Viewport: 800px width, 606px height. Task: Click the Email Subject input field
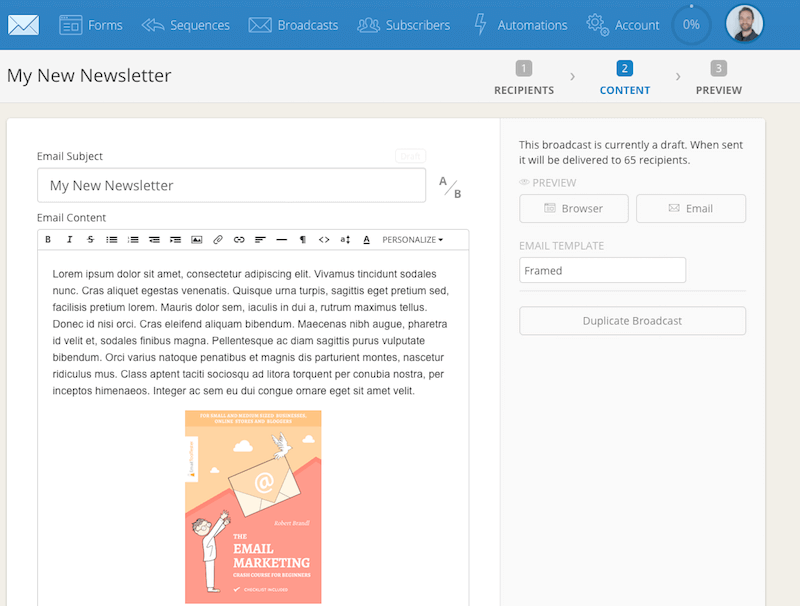click(231, 185)
